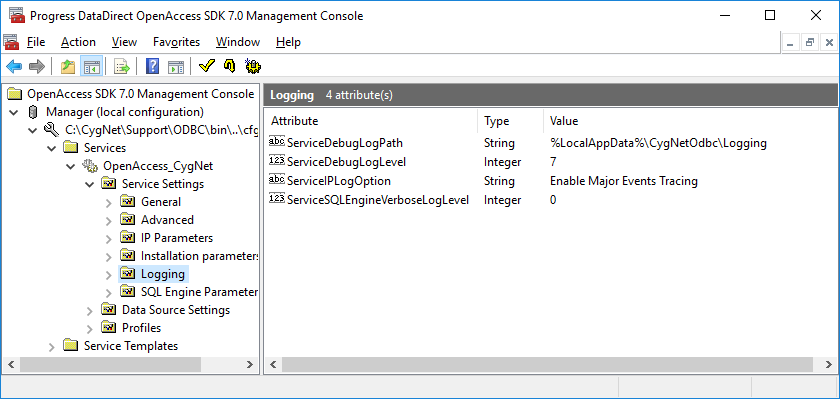The width and height of the screenshot is (840, 399).
Task: Open the Window menu
Action: [x=238, y=42]
